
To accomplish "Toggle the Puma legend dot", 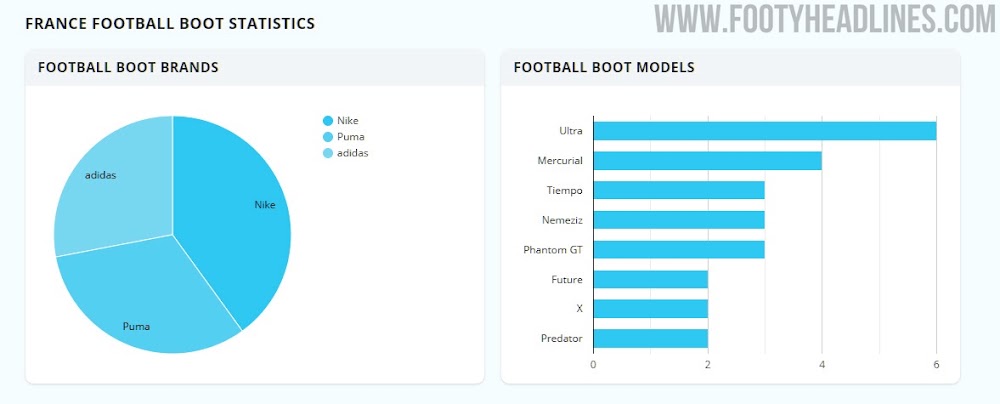I will point(327,137).
